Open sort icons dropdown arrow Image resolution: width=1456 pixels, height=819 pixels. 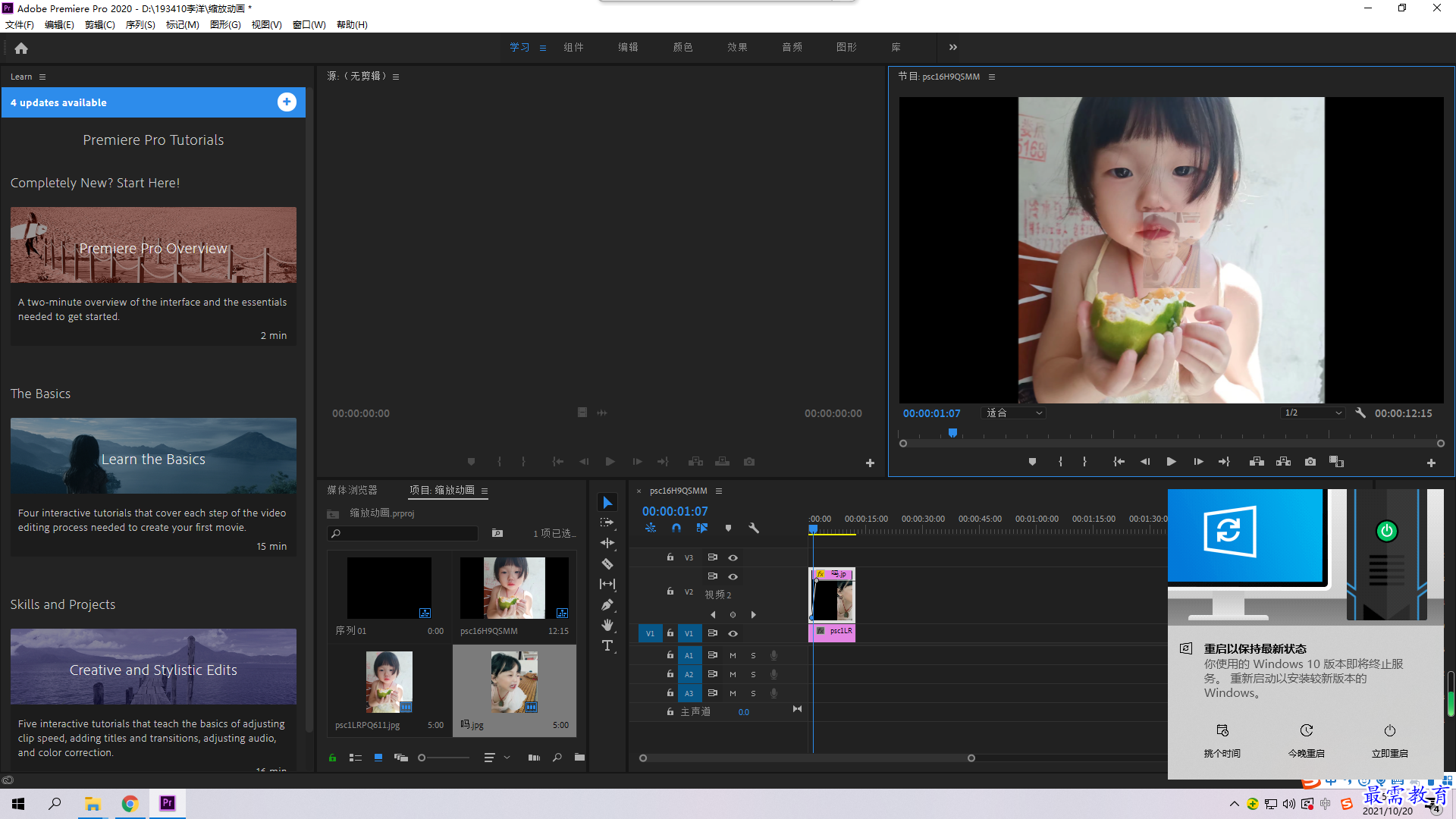[x=507, y=758]
